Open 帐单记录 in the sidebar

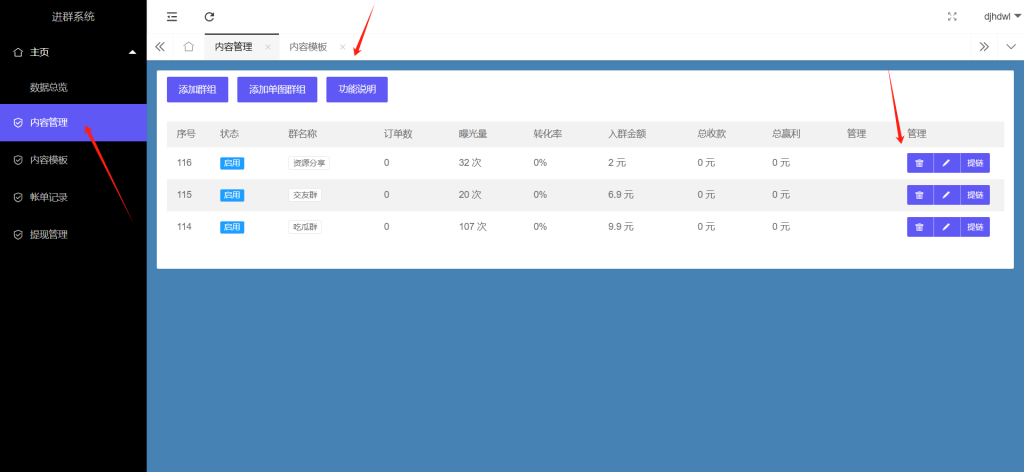click(48, 197)
